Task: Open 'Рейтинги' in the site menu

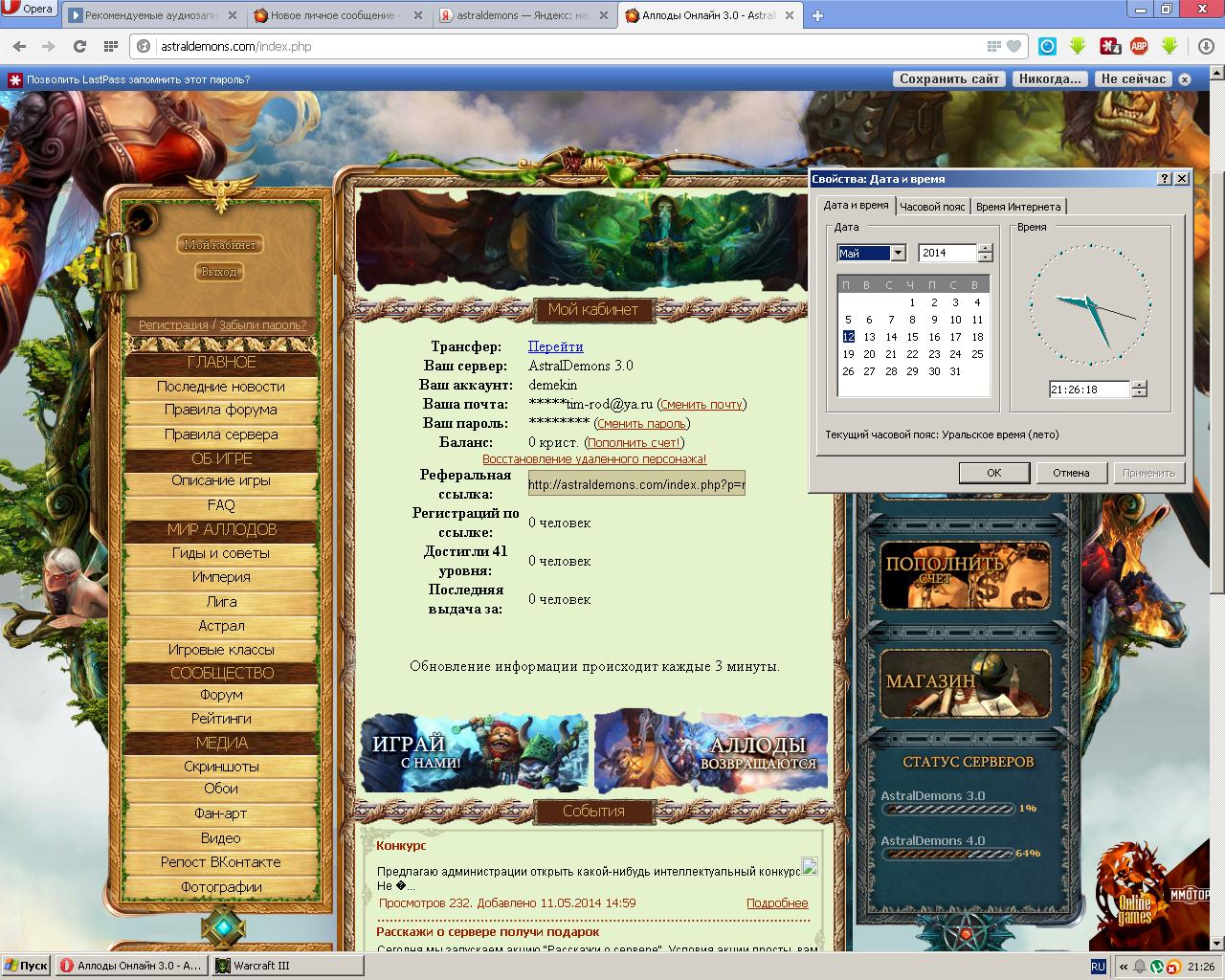Action: 221,718
